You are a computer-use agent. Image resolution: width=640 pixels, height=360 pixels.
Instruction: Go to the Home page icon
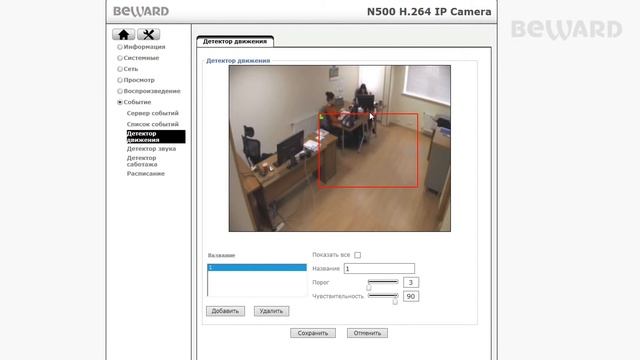(x=124, y=35)
